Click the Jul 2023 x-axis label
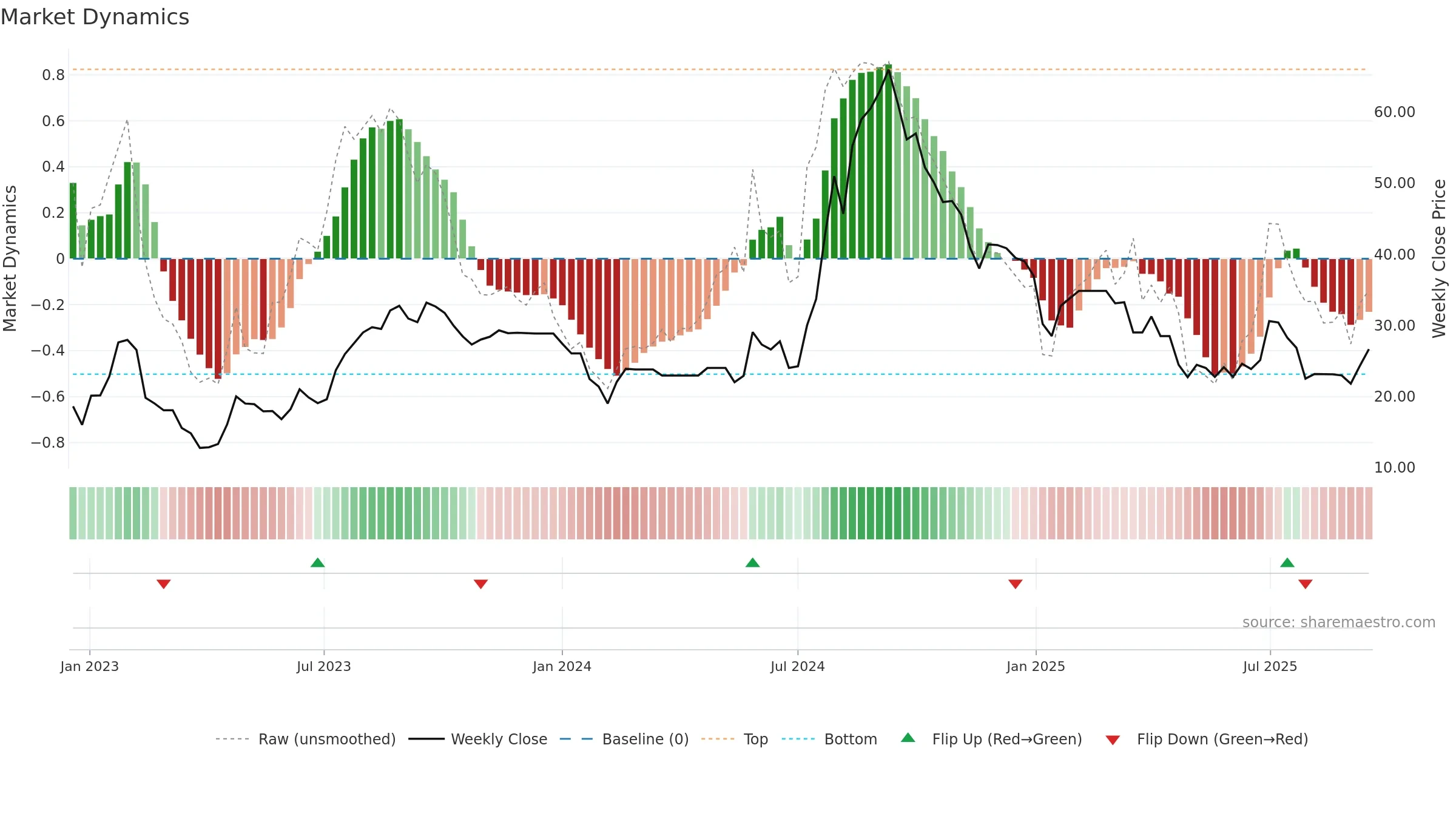Screen dimensions: 1456x819 coord(324,667)
